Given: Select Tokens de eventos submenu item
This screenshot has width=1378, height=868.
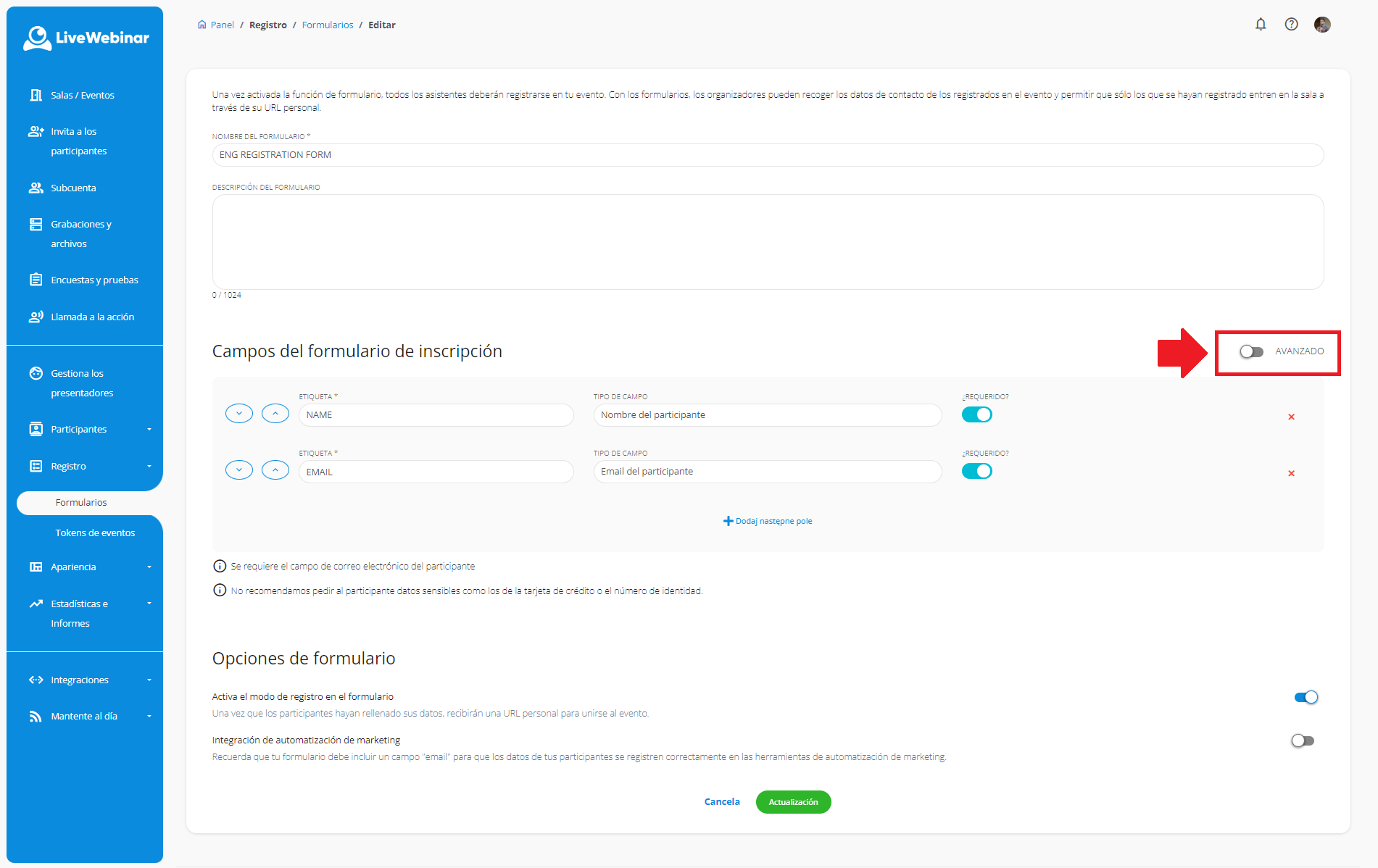Looking at the screenshot, I should pyautogui.click(x=95, y=533).
